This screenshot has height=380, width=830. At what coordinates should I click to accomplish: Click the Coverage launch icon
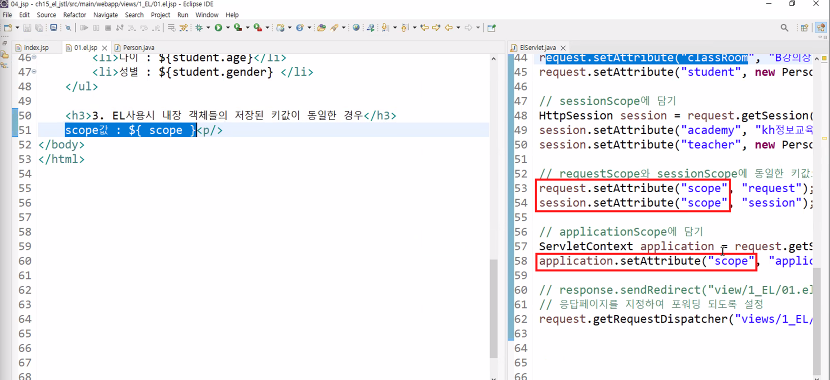238,28
